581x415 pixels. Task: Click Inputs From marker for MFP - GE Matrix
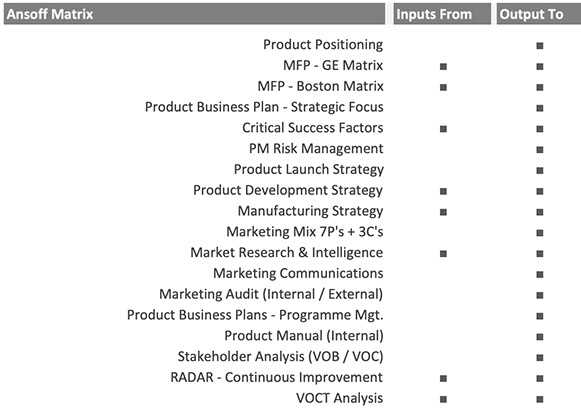tap(443, 67)
